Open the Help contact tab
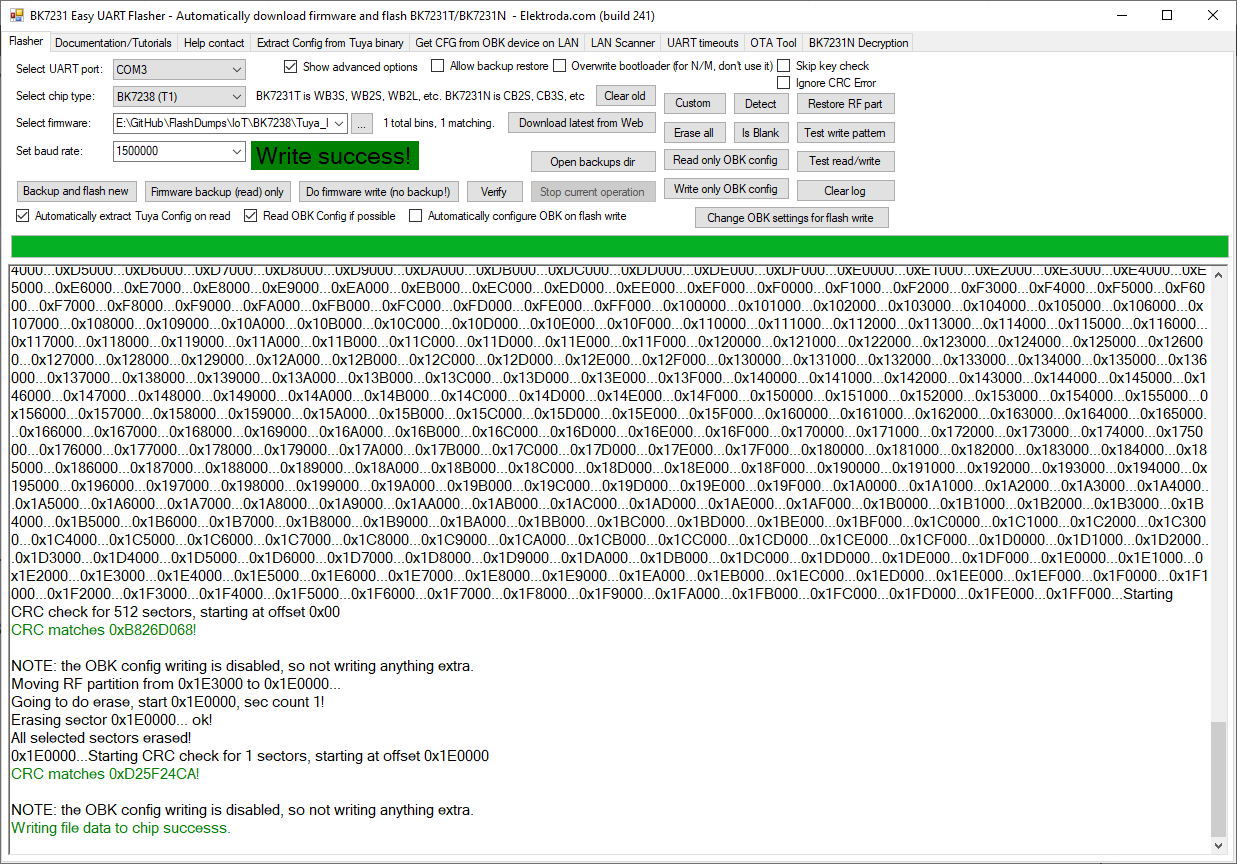Image resolution: width=1237 pixels, height=864 pixels. (x=214, y=43)
